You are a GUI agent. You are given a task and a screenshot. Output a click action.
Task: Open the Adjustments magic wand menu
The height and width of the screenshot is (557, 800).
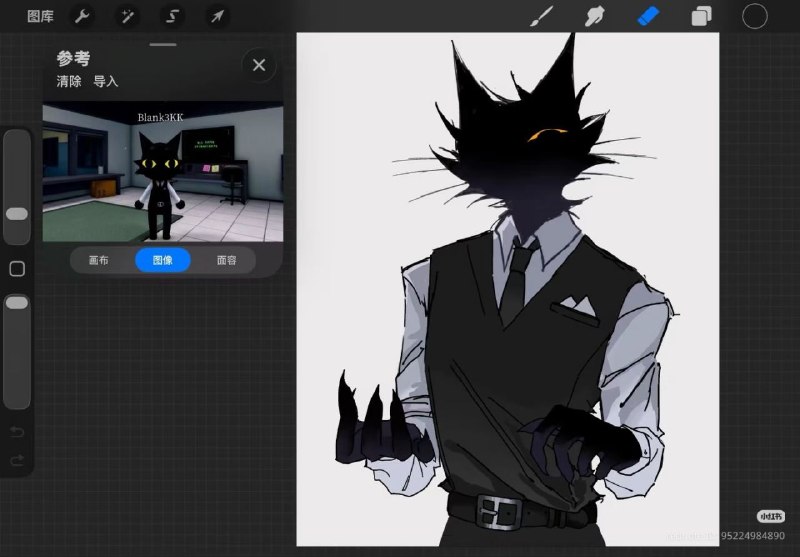click(x=128, y=16)
